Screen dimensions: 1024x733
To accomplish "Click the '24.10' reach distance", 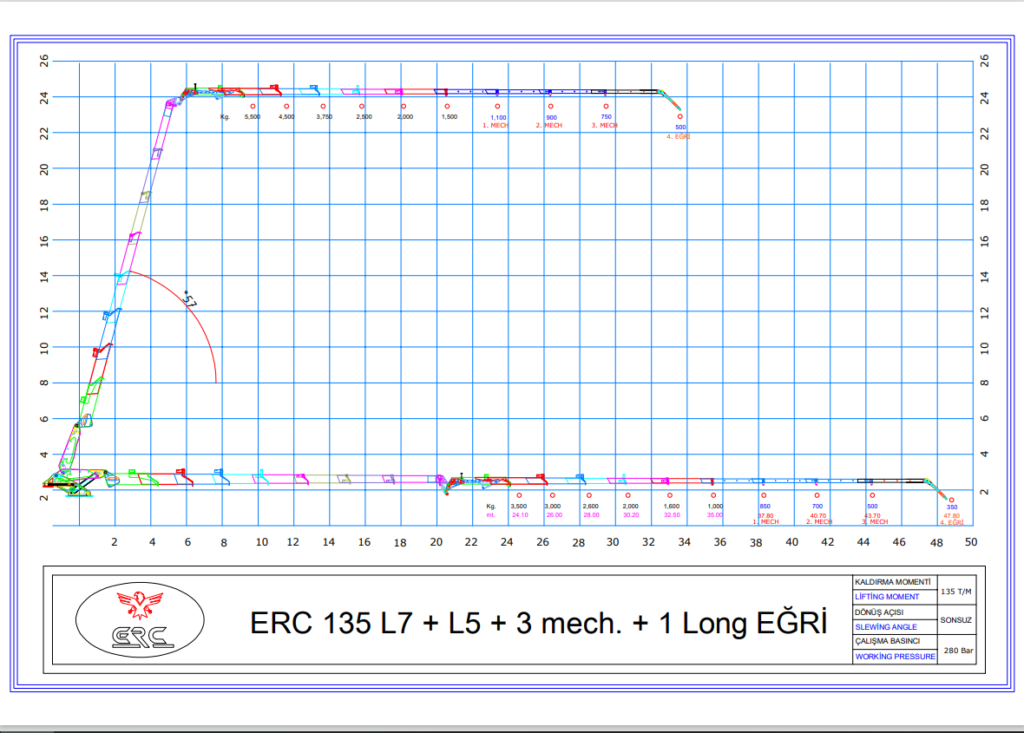I will [x=520, y=515].
